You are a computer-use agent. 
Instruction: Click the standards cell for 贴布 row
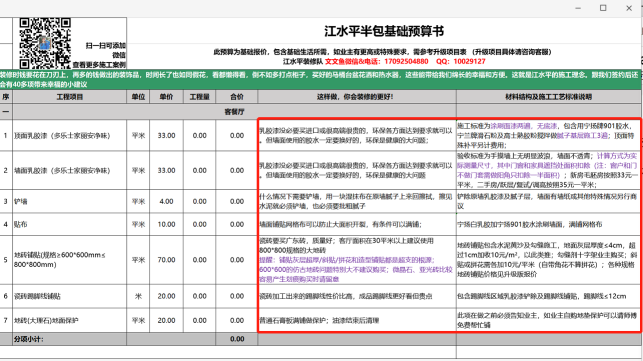[549, 224]
